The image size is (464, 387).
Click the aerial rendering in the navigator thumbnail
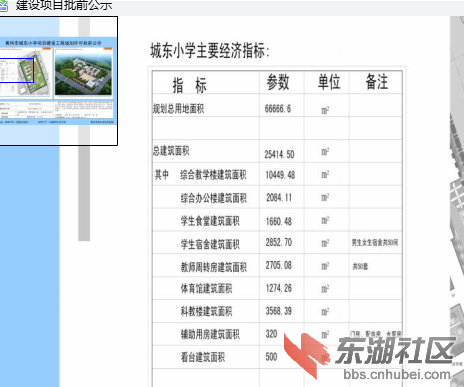pyautogui.click(x=83, y=73)
